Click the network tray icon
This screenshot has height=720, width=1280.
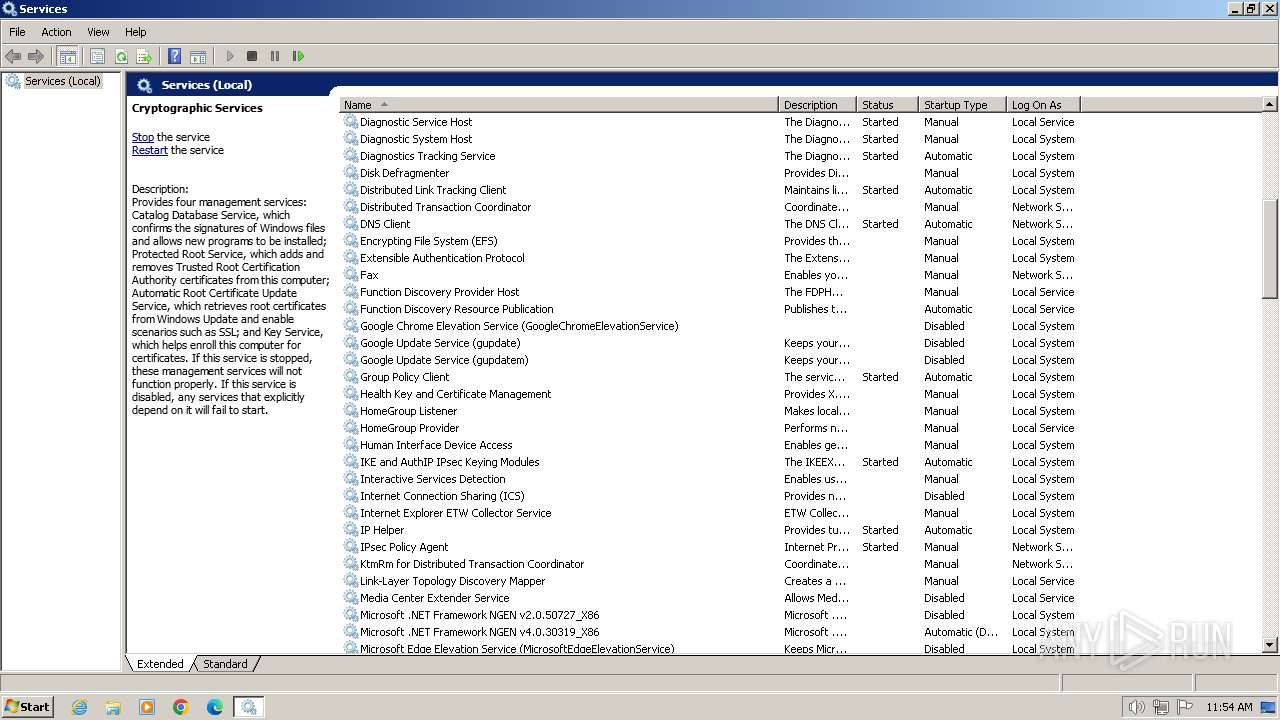coord(1161,707)
